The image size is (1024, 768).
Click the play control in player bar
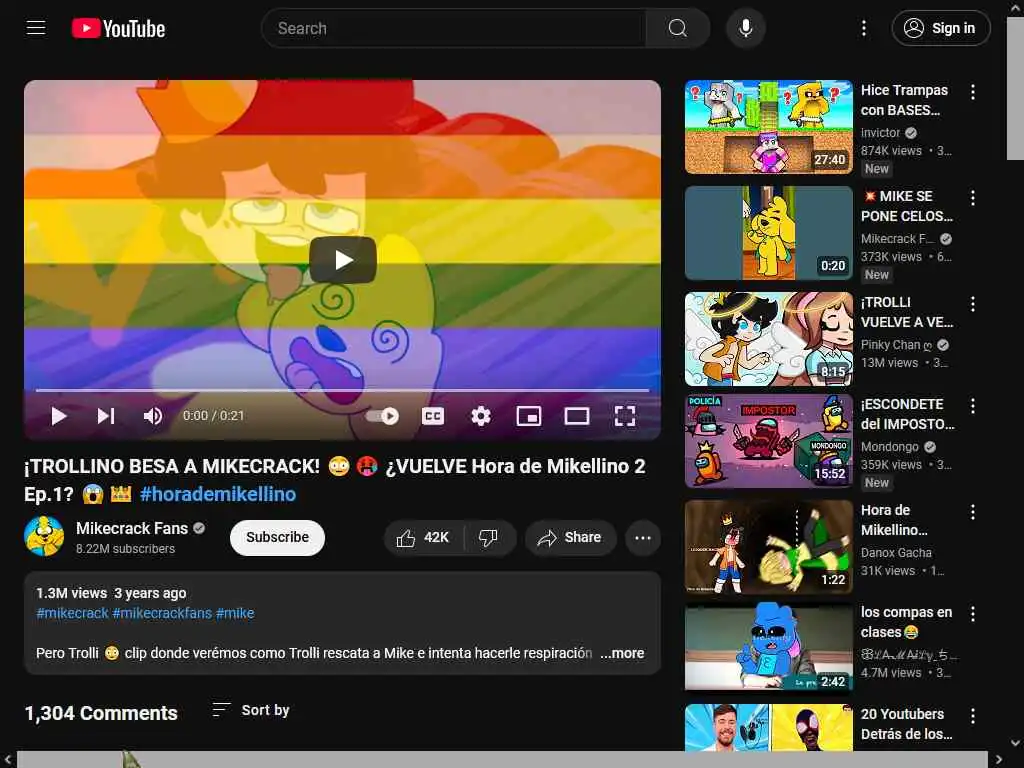pyautogui.click(x=59, y=416)
